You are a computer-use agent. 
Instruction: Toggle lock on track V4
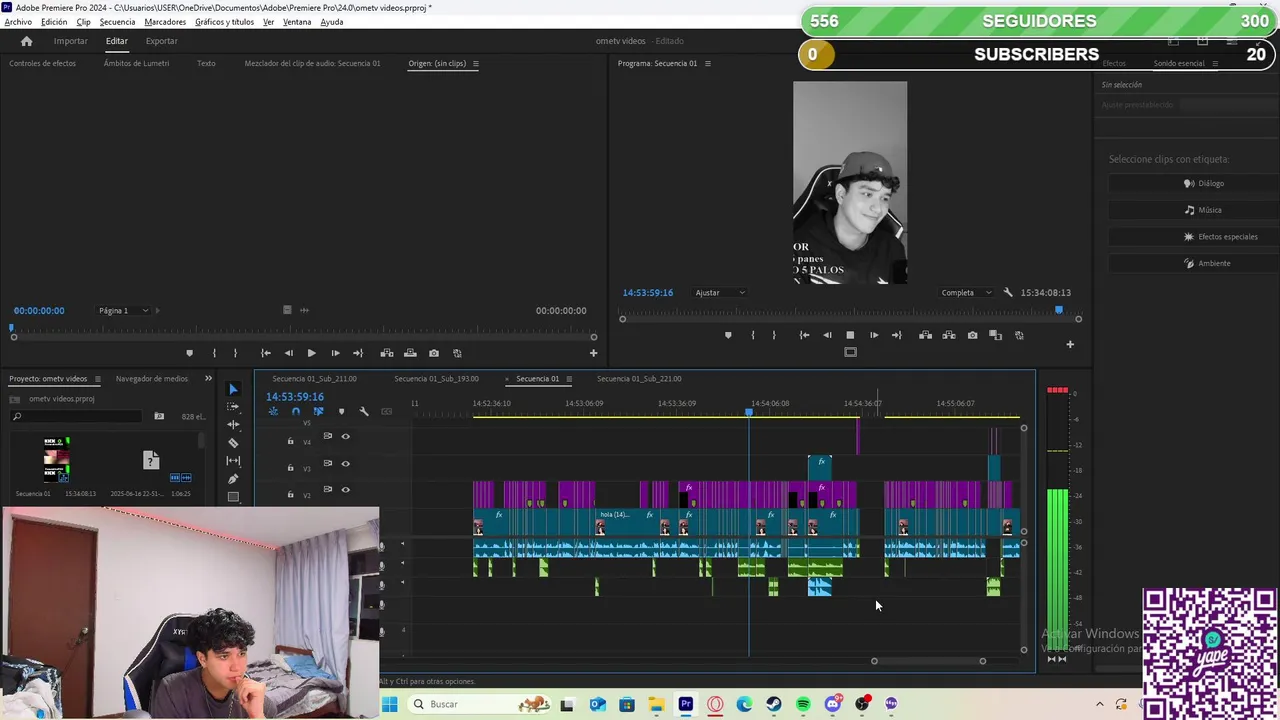click(x=291, y=441)
